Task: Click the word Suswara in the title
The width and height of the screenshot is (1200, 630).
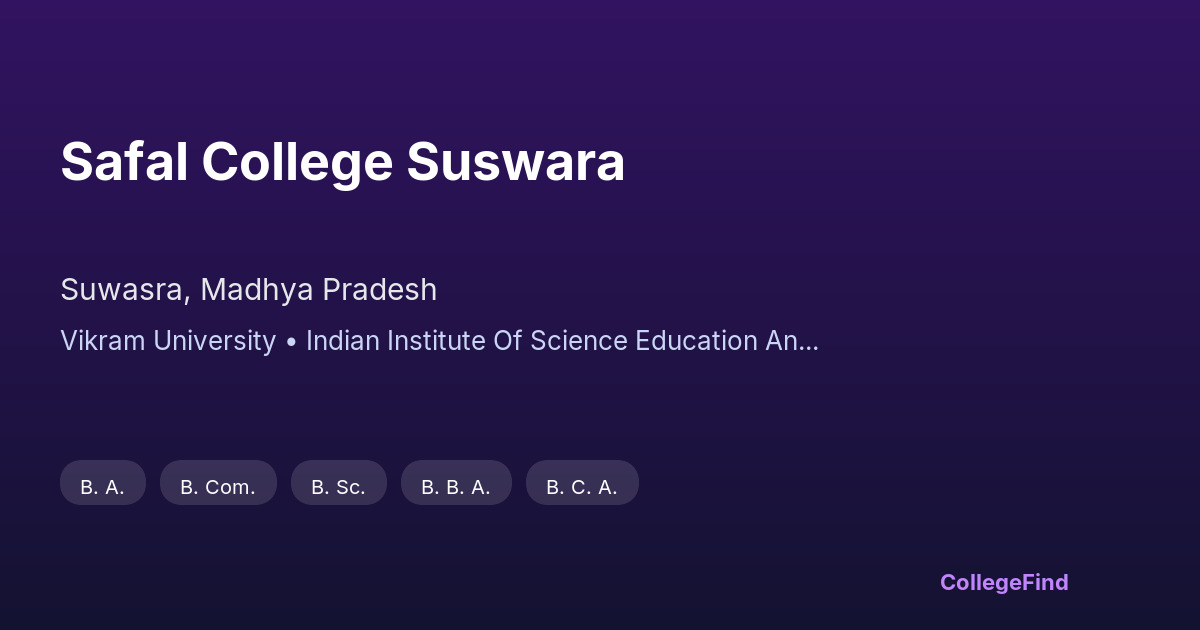Action: click(x=515, y=162)
